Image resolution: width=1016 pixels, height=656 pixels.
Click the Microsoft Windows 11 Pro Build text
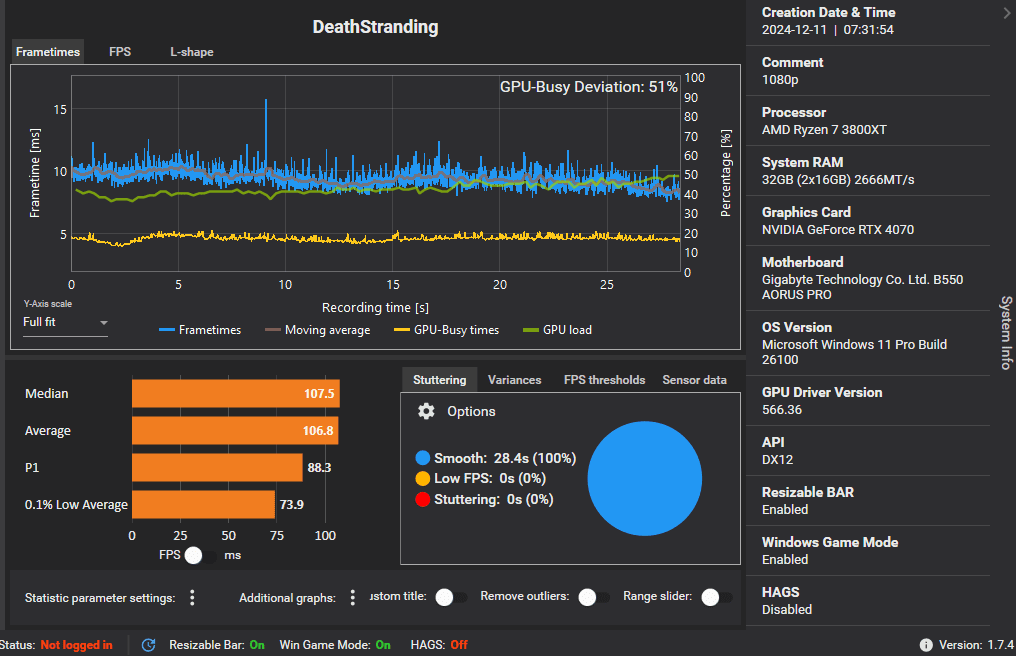(x=855, y=352)
